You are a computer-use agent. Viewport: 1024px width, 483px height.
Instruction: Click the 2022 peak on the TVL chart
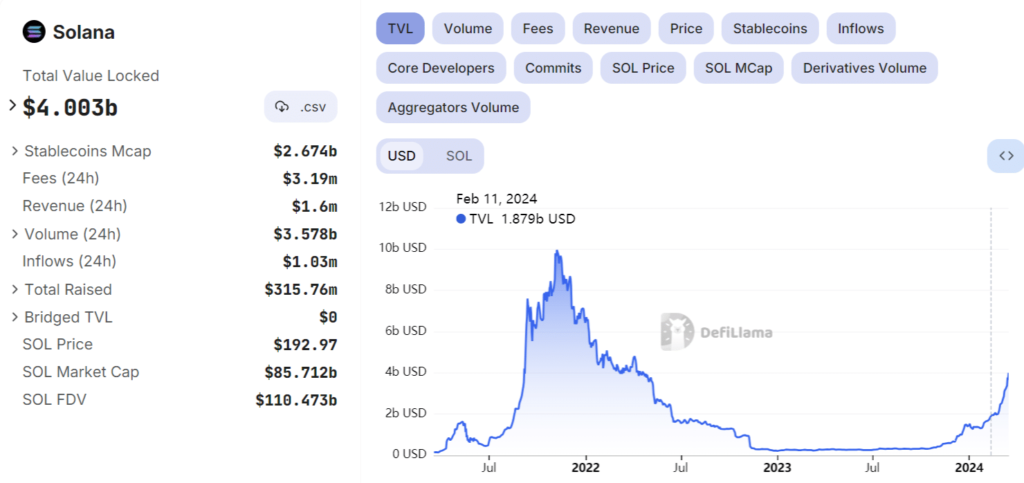tap(557, 252)
